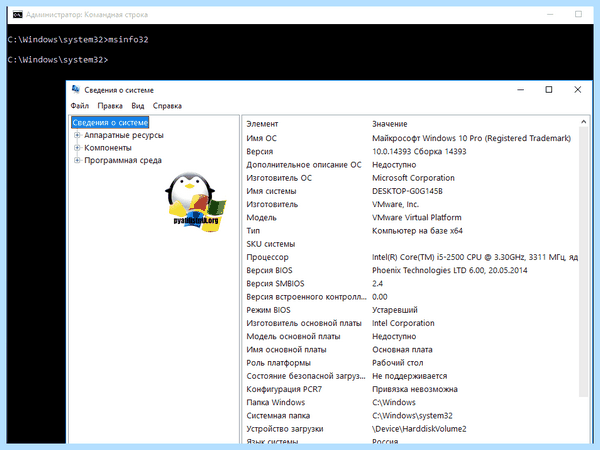Screen dimensions: 600x450
Task: Select the Роль платформы row
Action: pyautogui.click(x=411, y=363)
